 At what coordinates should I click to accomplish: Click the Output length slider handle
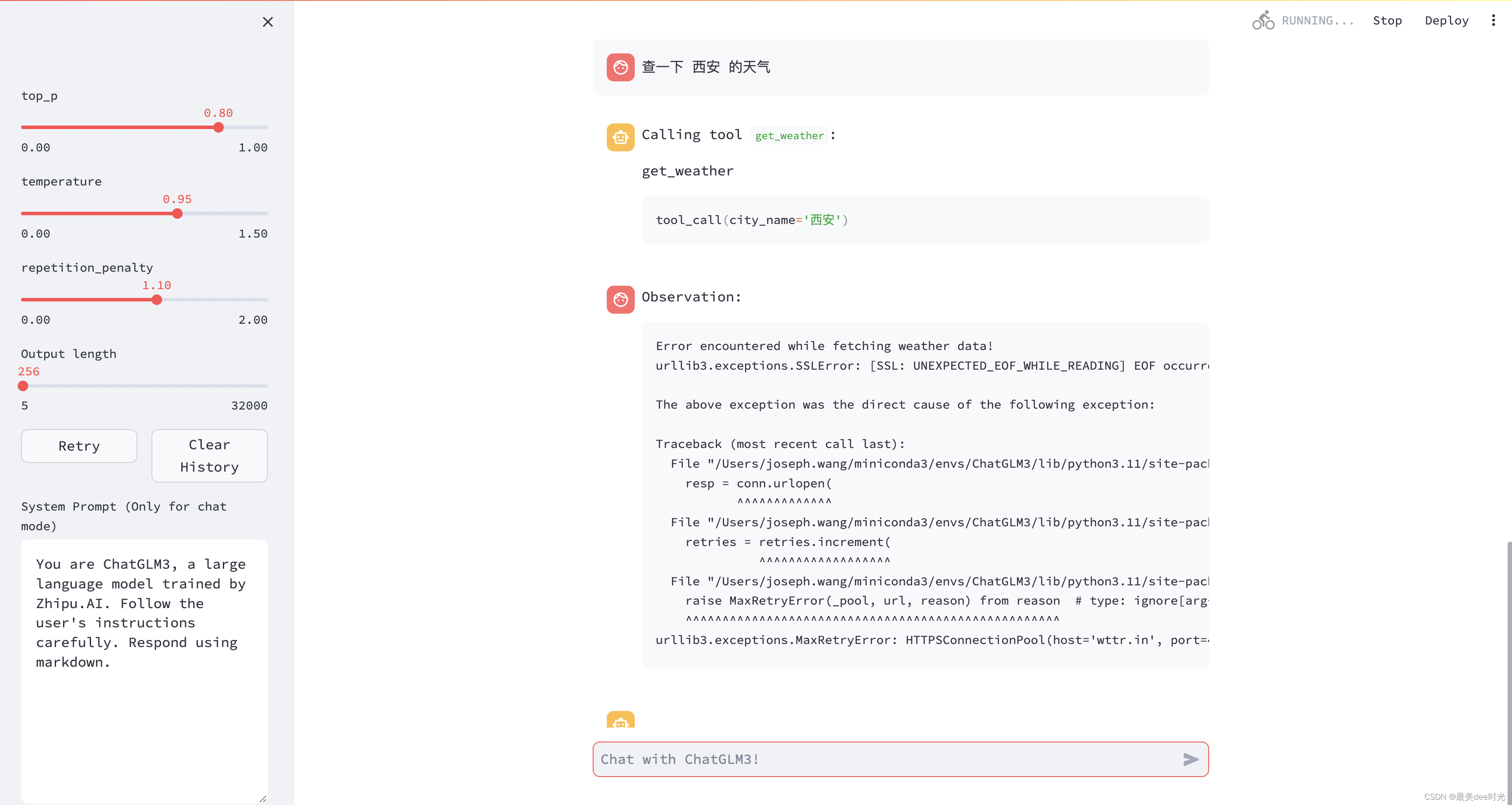(x=23, y=386)
